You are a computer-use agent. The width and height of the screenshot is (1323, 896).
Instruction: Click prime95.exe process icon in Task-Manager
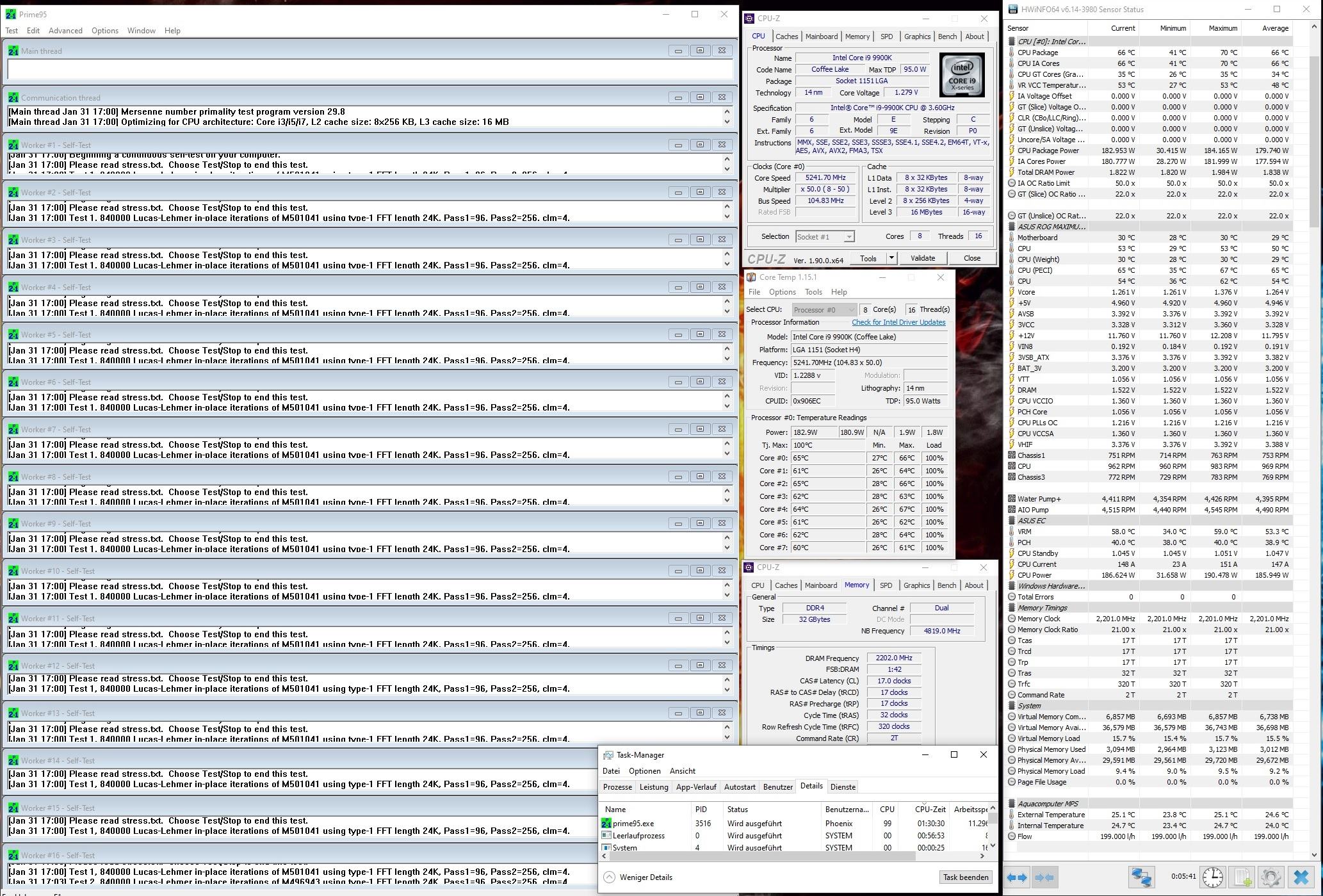click(x=606, y=824)
